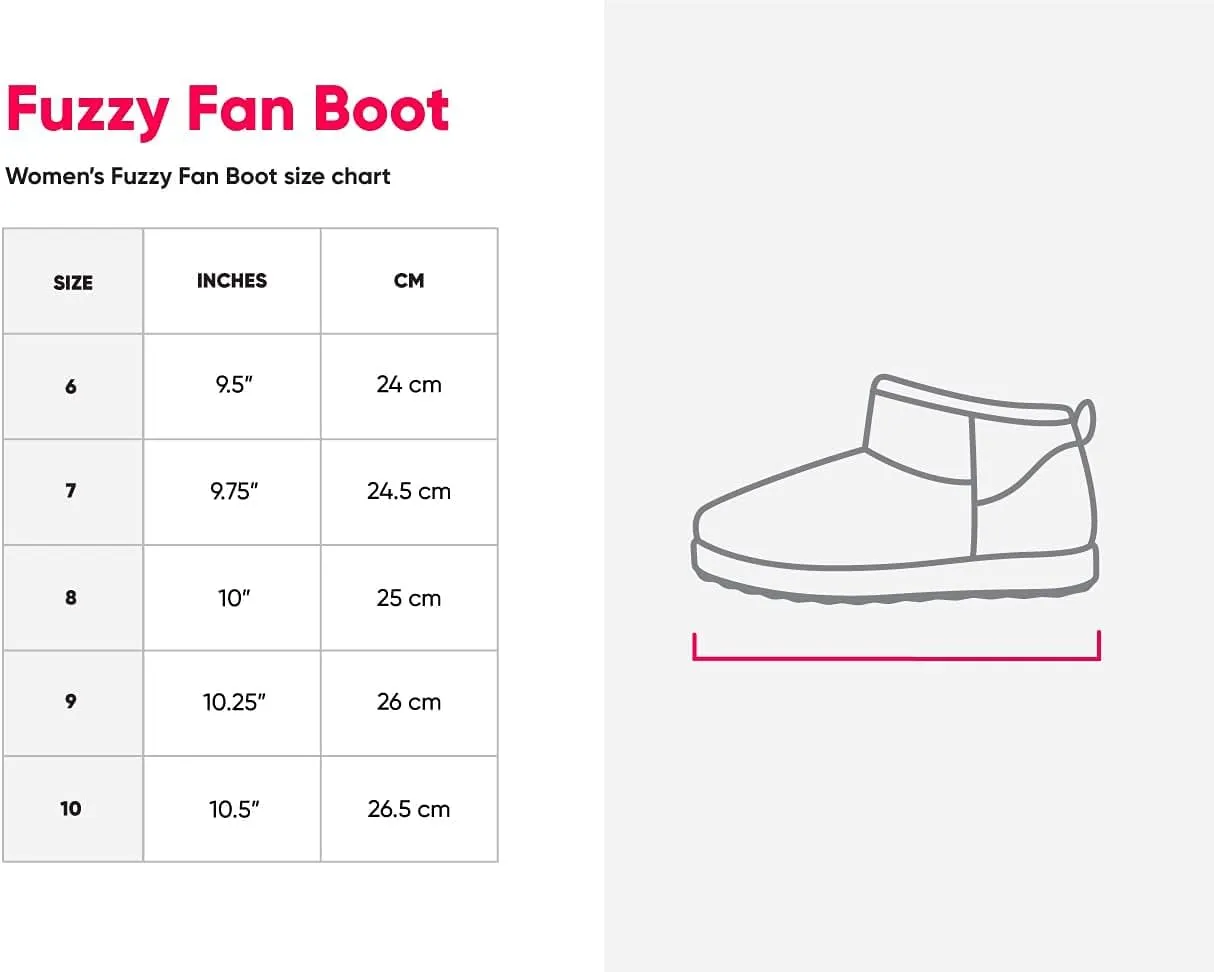This screenshot has width=1214, height=972.
Task: Click the pink length measurement bracket
Action: tap(896, 646)
